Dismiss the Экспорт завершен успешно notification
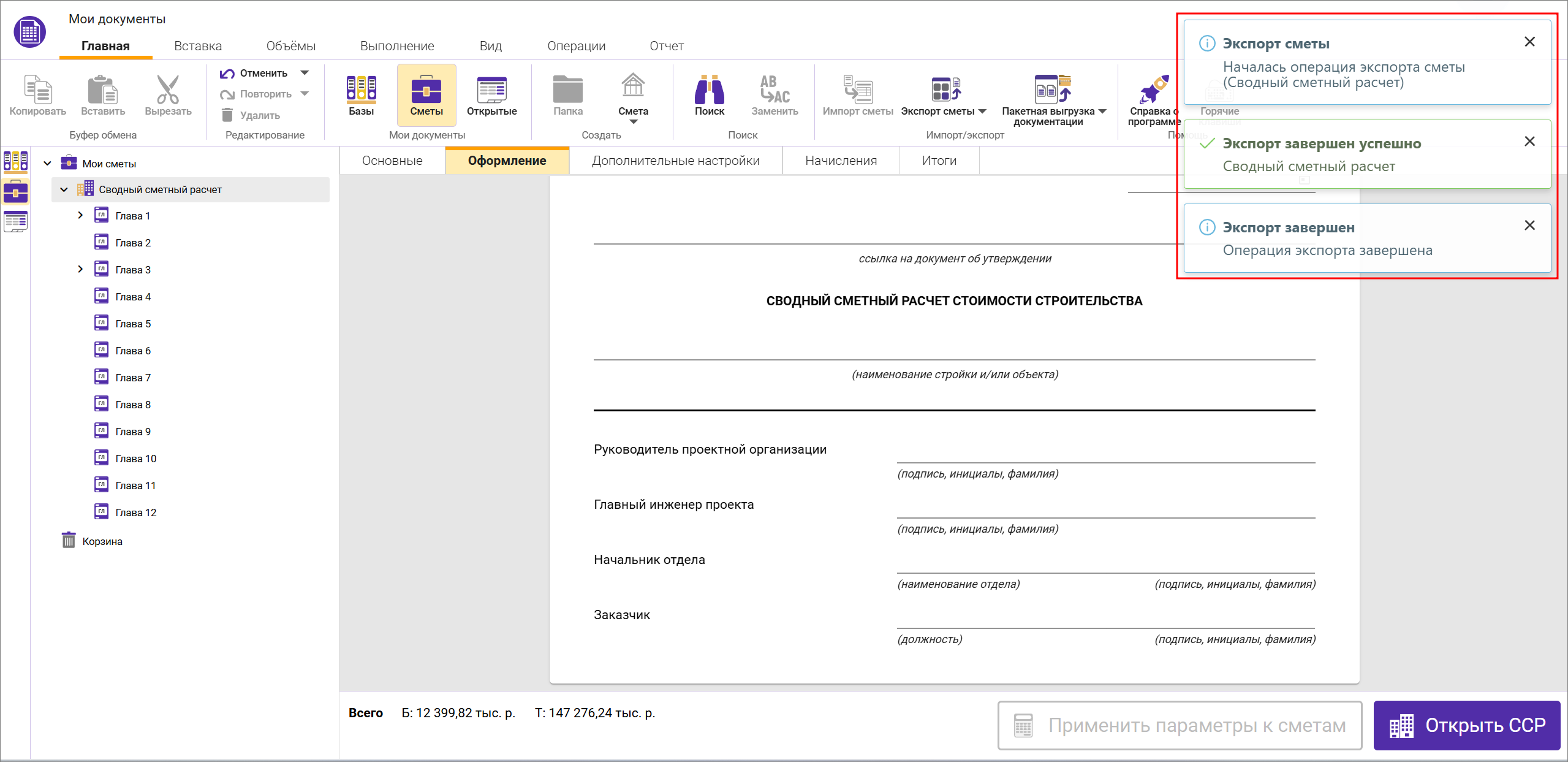This screenshot has height=762, width=1568. click(x=1529, y=142)
